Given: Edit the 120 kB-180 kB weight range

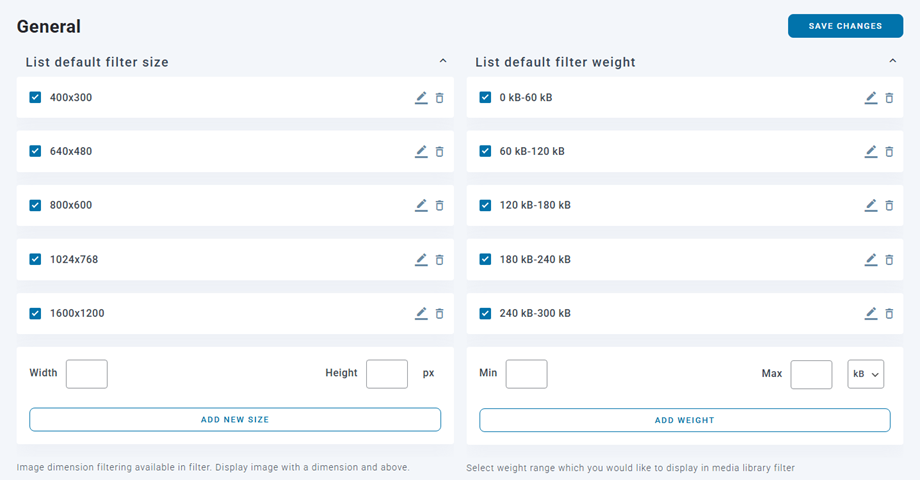Looking at the screenshot, I should click(x=871, y=206).
